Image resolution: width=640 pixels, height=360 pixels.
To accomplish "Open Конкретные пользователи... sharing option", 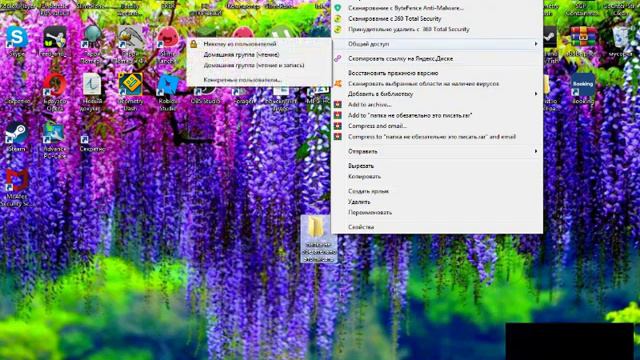I will click(259, 80).
